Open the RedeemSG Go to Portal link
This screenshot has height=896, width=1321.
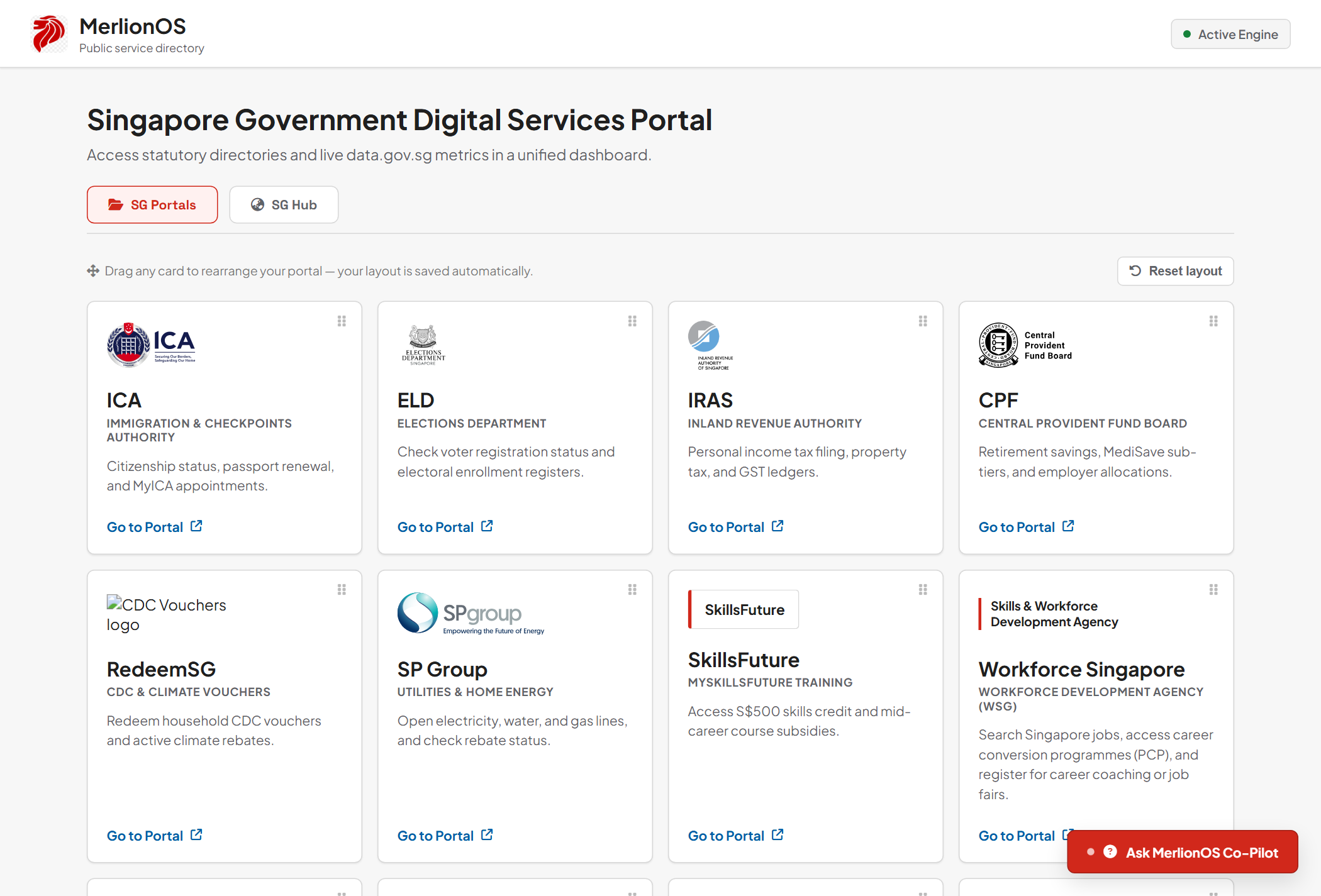coord(155,836)
